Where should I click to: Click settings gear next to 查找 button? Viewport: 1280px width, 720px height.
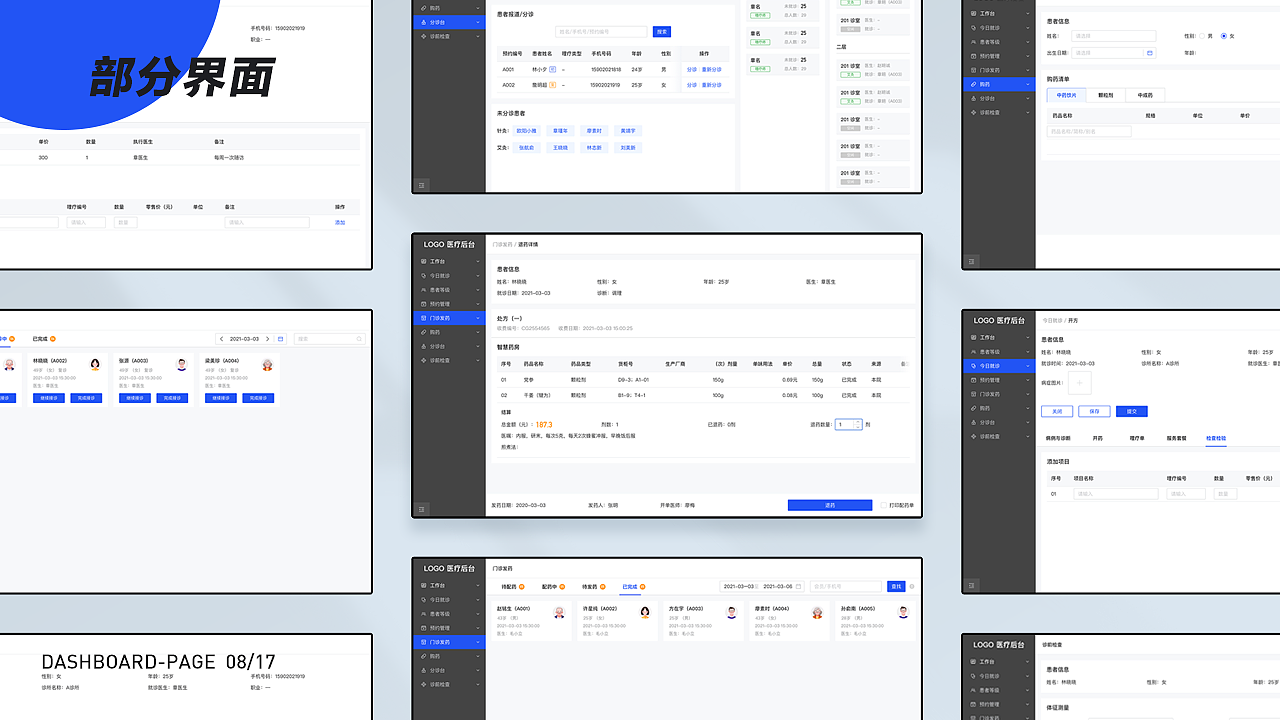coord(912,586)
